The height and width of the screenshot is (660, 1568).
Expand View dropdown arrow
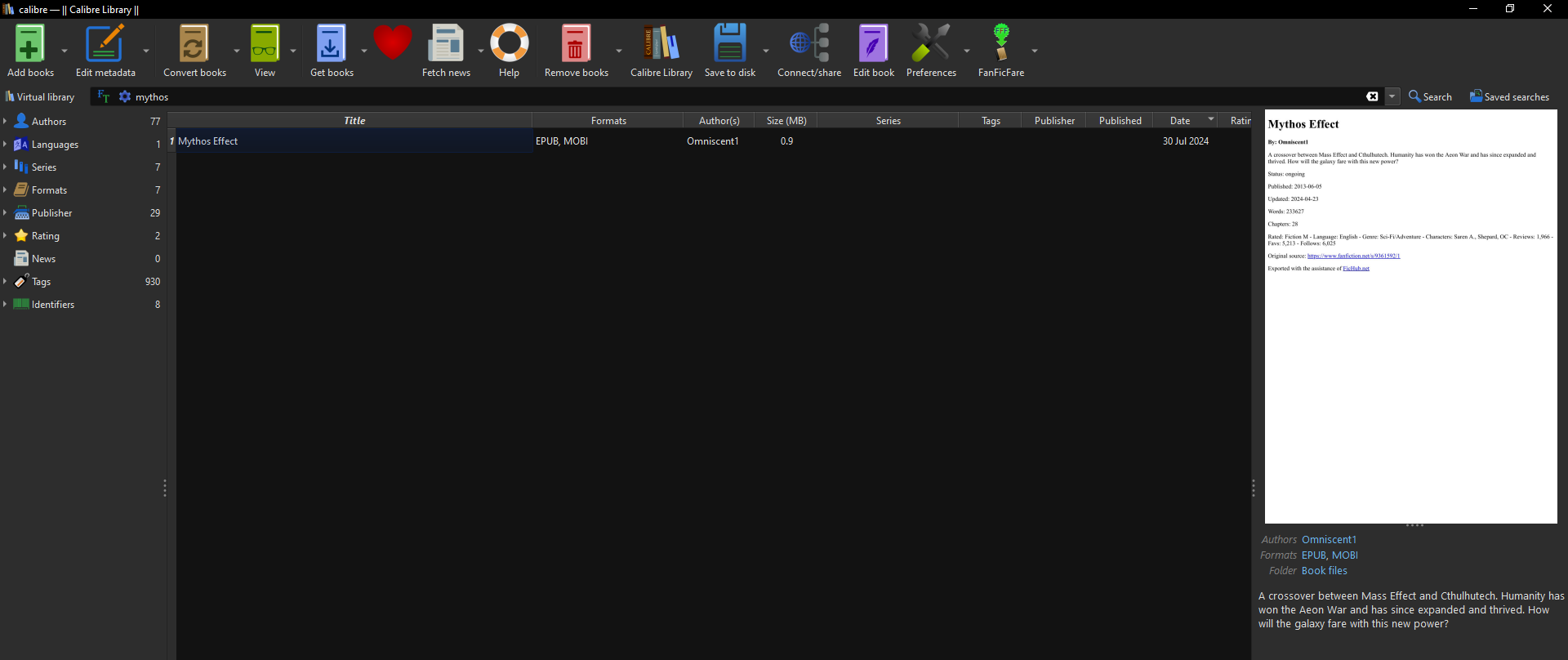coord(293,51)
